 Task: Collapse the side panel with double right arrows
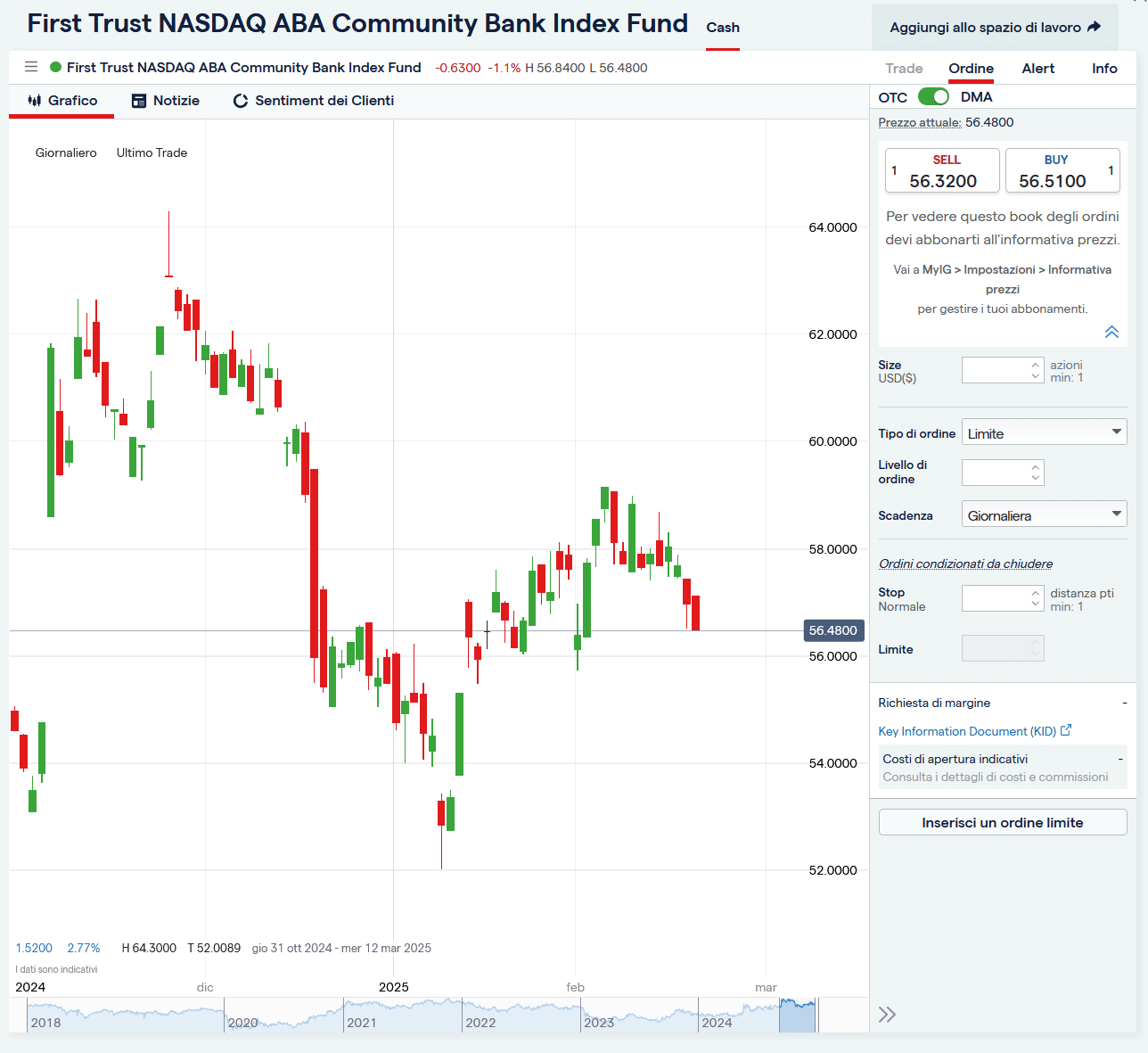pos(887,1015)
